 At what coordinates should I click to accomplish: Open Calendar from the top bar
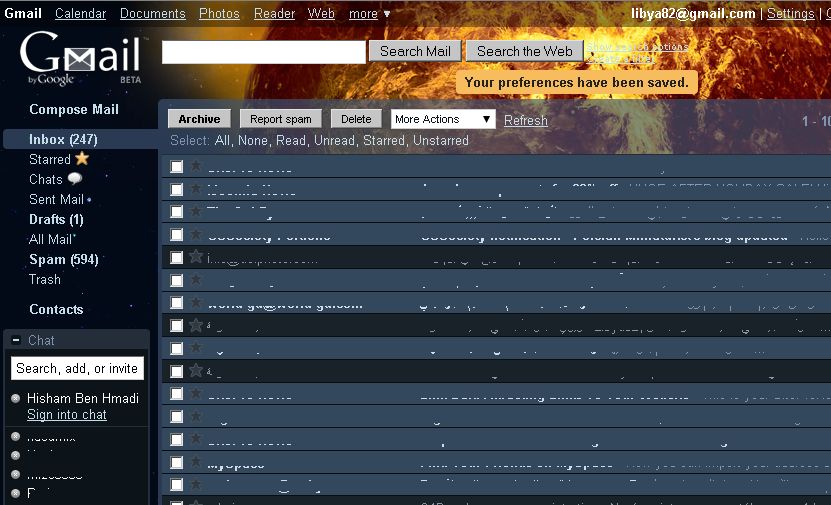[81, 14]
